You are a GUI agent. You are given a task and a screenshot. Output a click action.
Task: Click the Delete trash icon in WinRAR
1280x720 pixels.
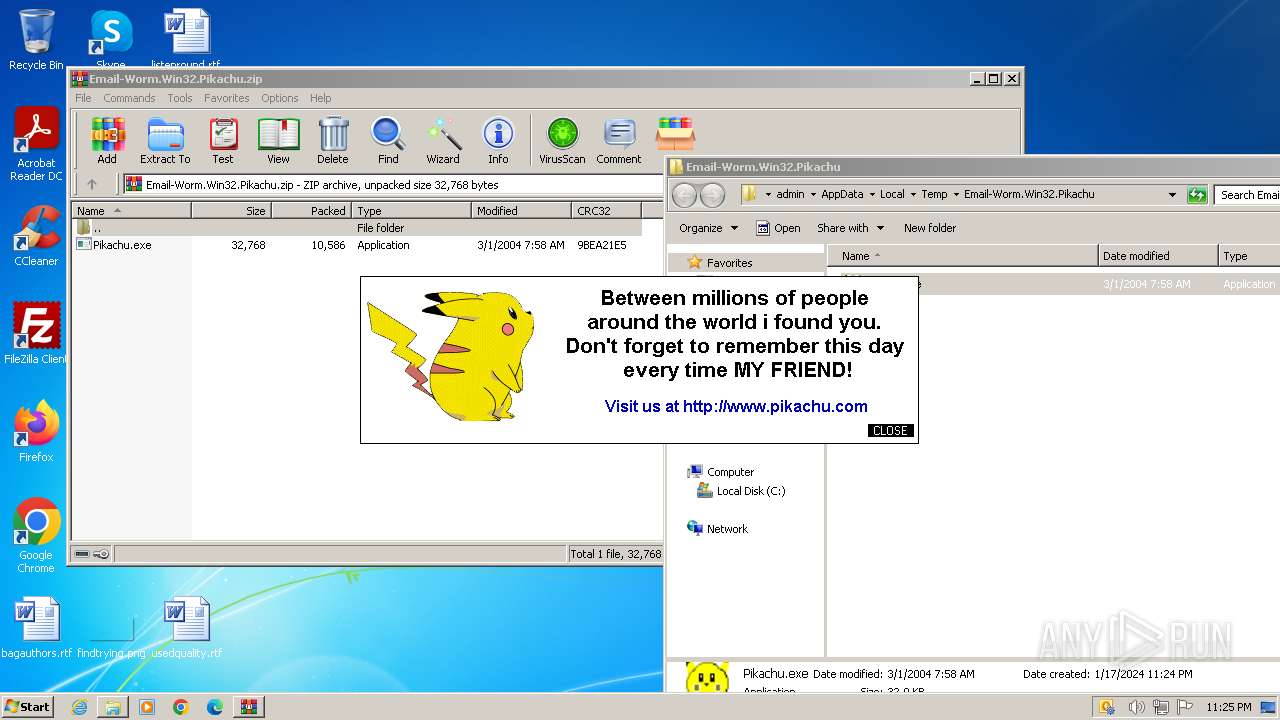[x=333, y=140]
